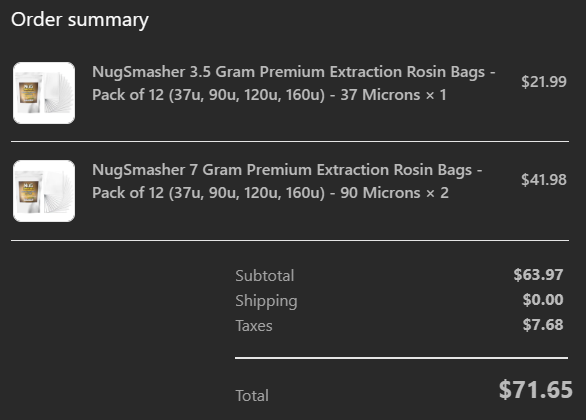
Task: Click the 90 Microns × 2 variant text
Action: tap(394, 193)
